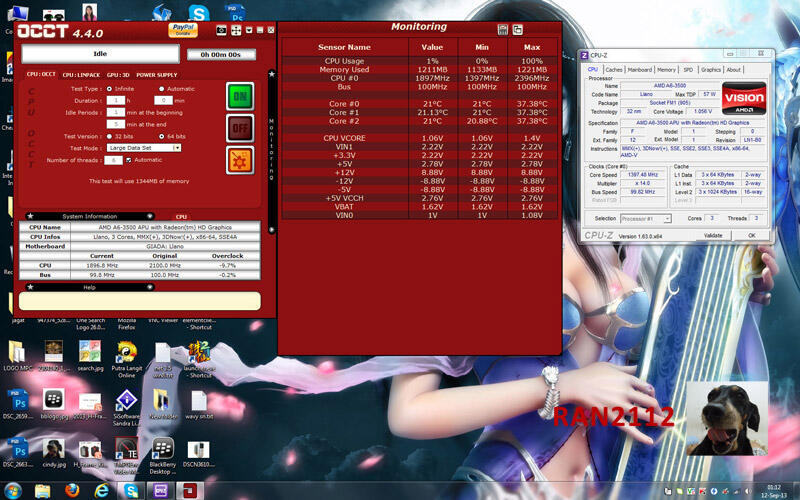Switch to OCCT taskbar button

[x=190, y=491]
